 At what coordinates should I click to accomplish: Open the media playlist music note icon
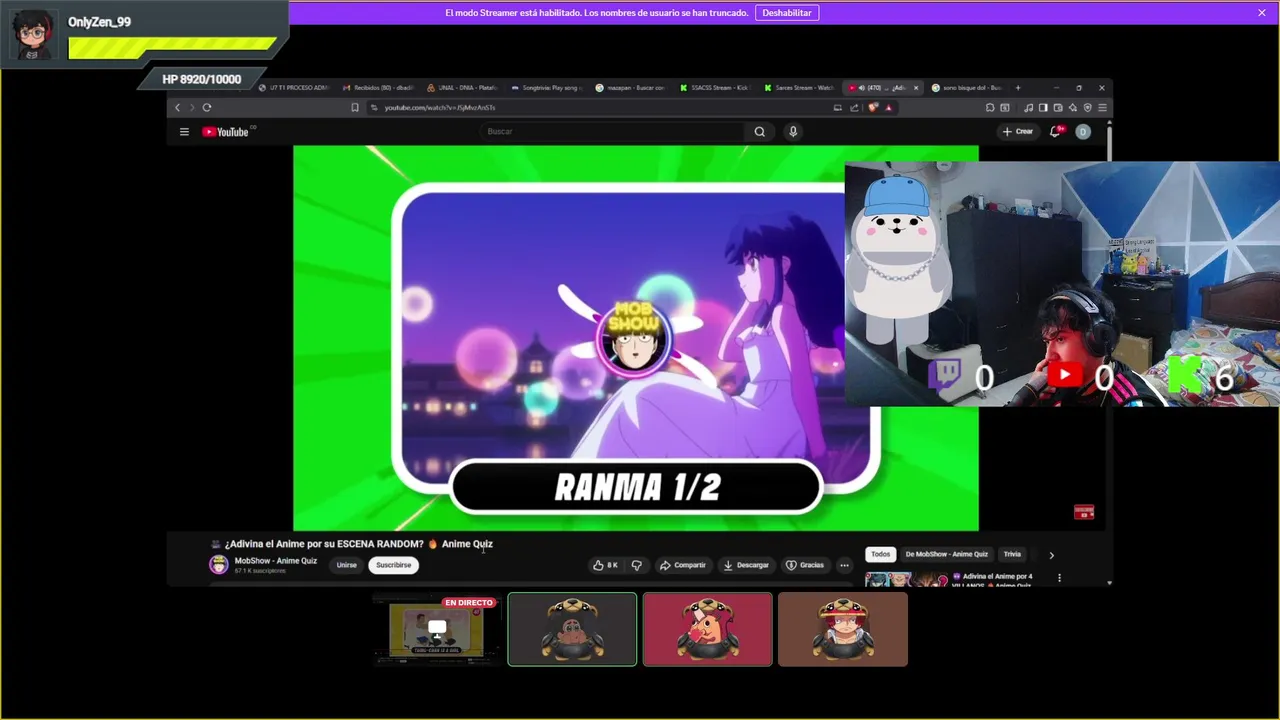point(1028,107)
